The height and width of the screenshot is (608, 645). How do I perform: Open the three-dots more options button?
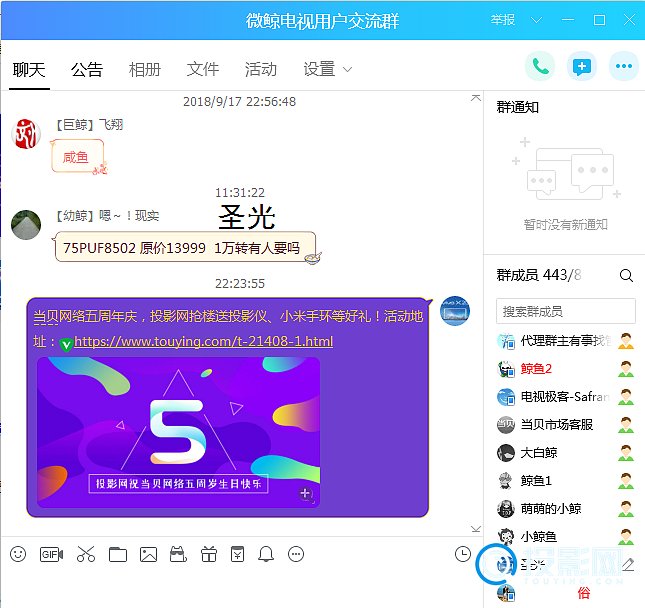click(x=624, y=66)
